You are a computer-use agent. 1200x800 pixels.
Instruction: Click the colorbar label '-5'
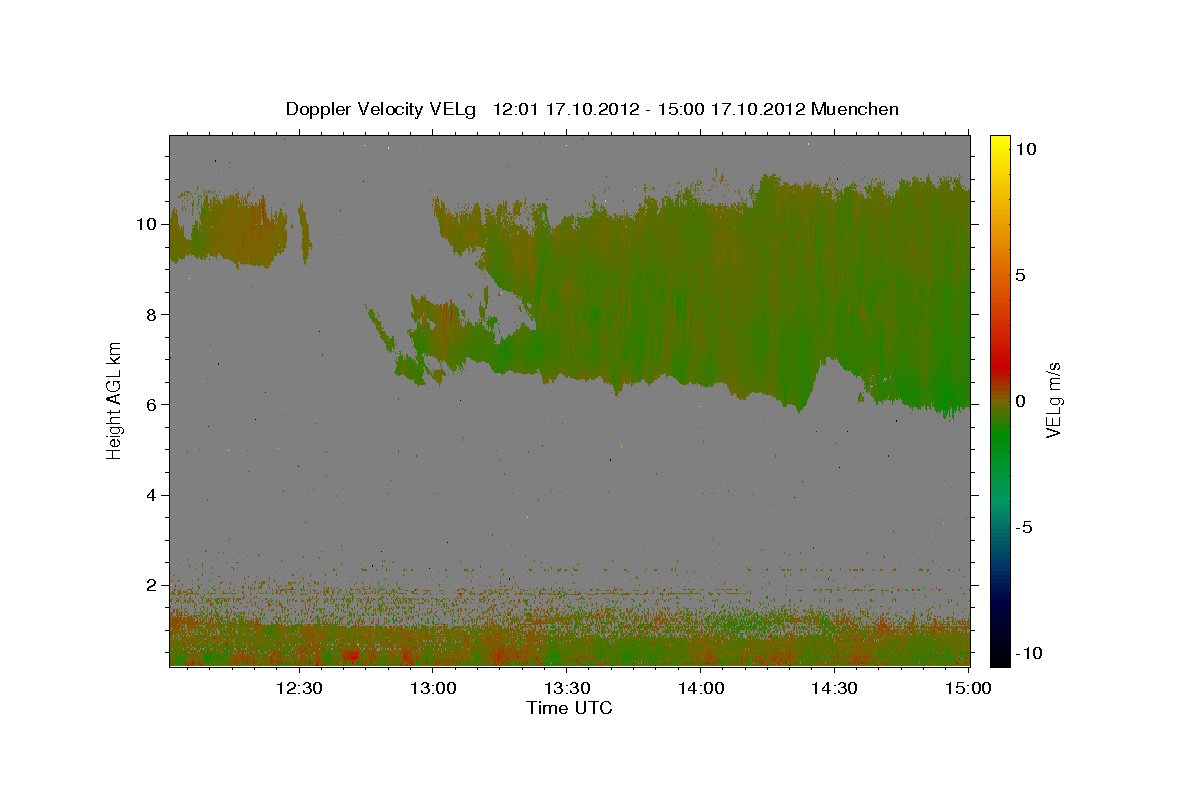1024,527
